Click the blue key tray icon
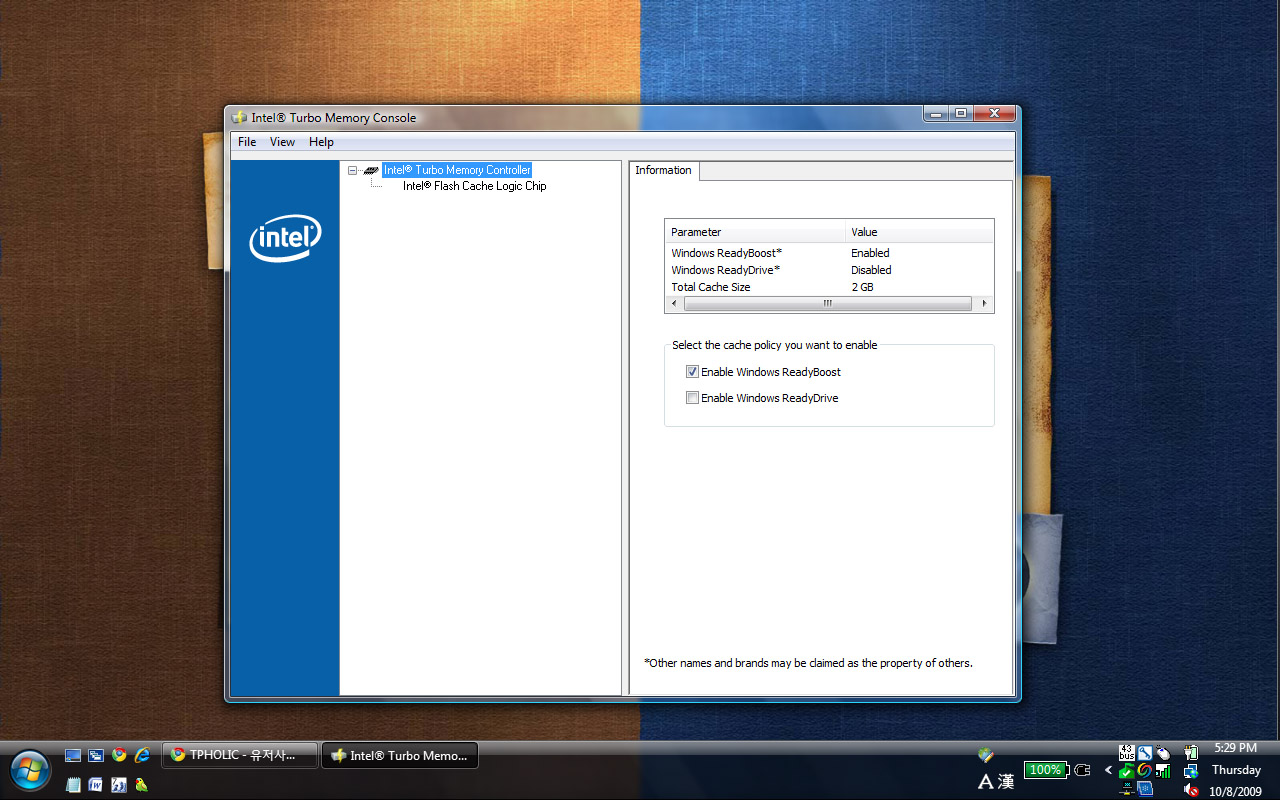 1145,753
